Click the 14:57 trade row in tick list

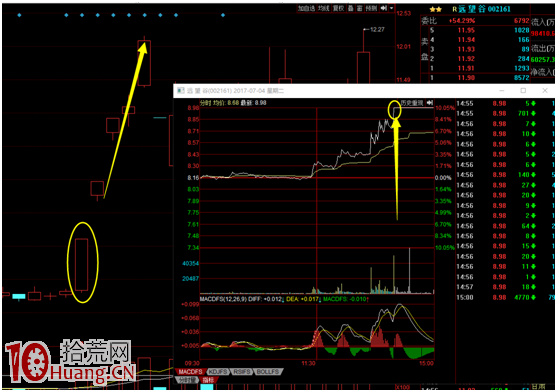[x=504, y=287]
